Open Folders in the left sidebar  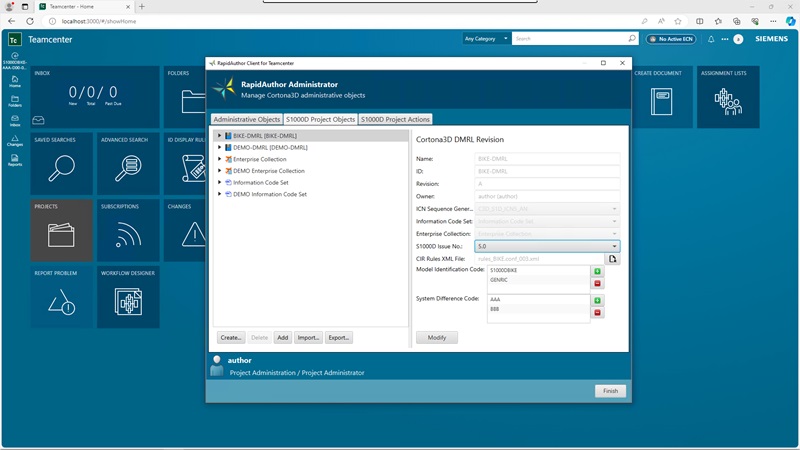[x=15, y=101]
